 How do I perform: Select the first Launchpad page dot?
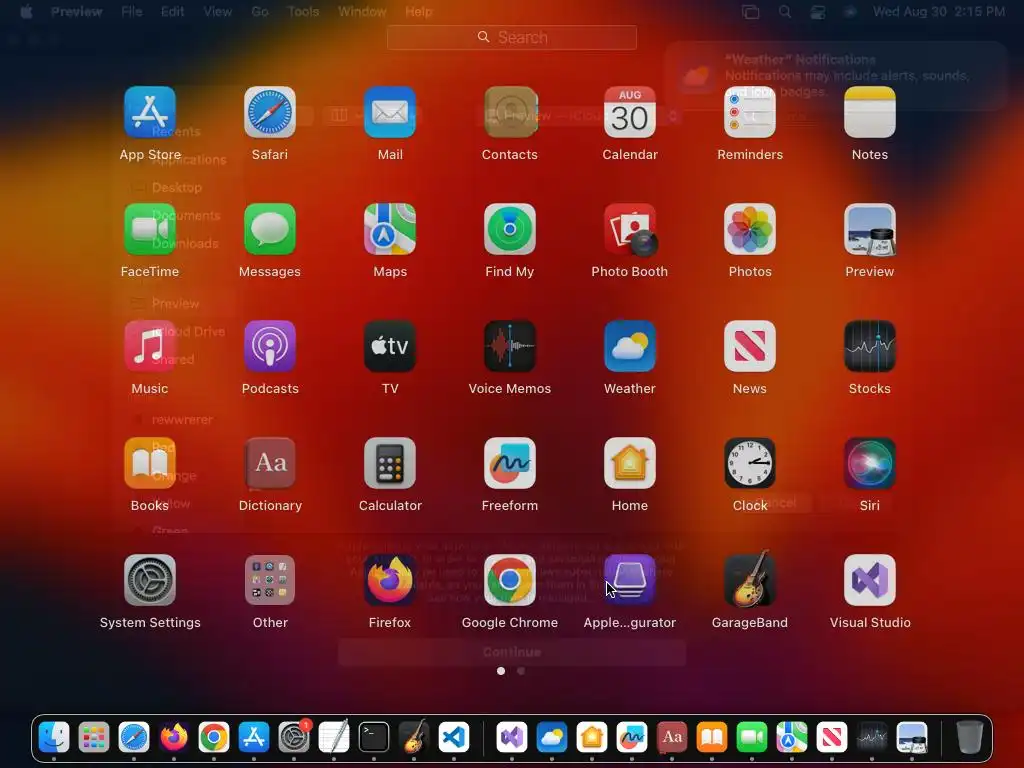point(501,671)
